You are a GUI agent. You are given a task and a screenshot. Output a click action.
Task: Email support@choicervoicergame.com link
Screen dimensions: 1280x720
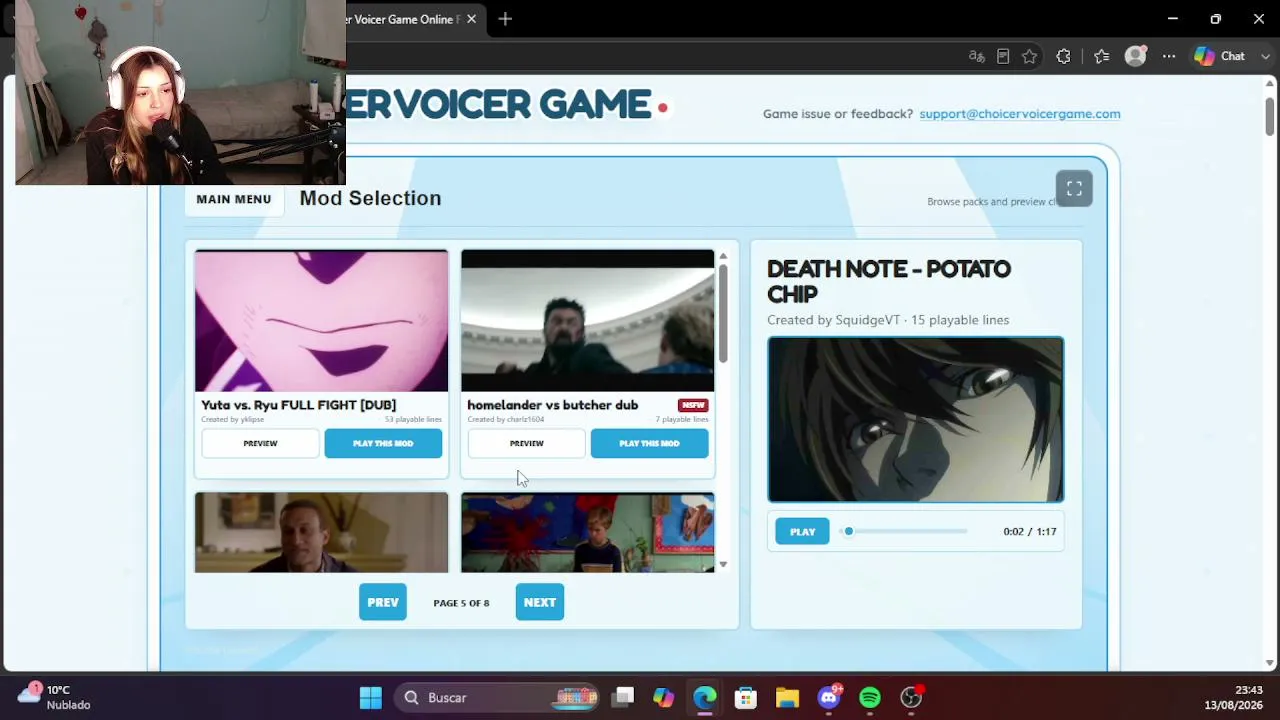(x=1020, y=114)
